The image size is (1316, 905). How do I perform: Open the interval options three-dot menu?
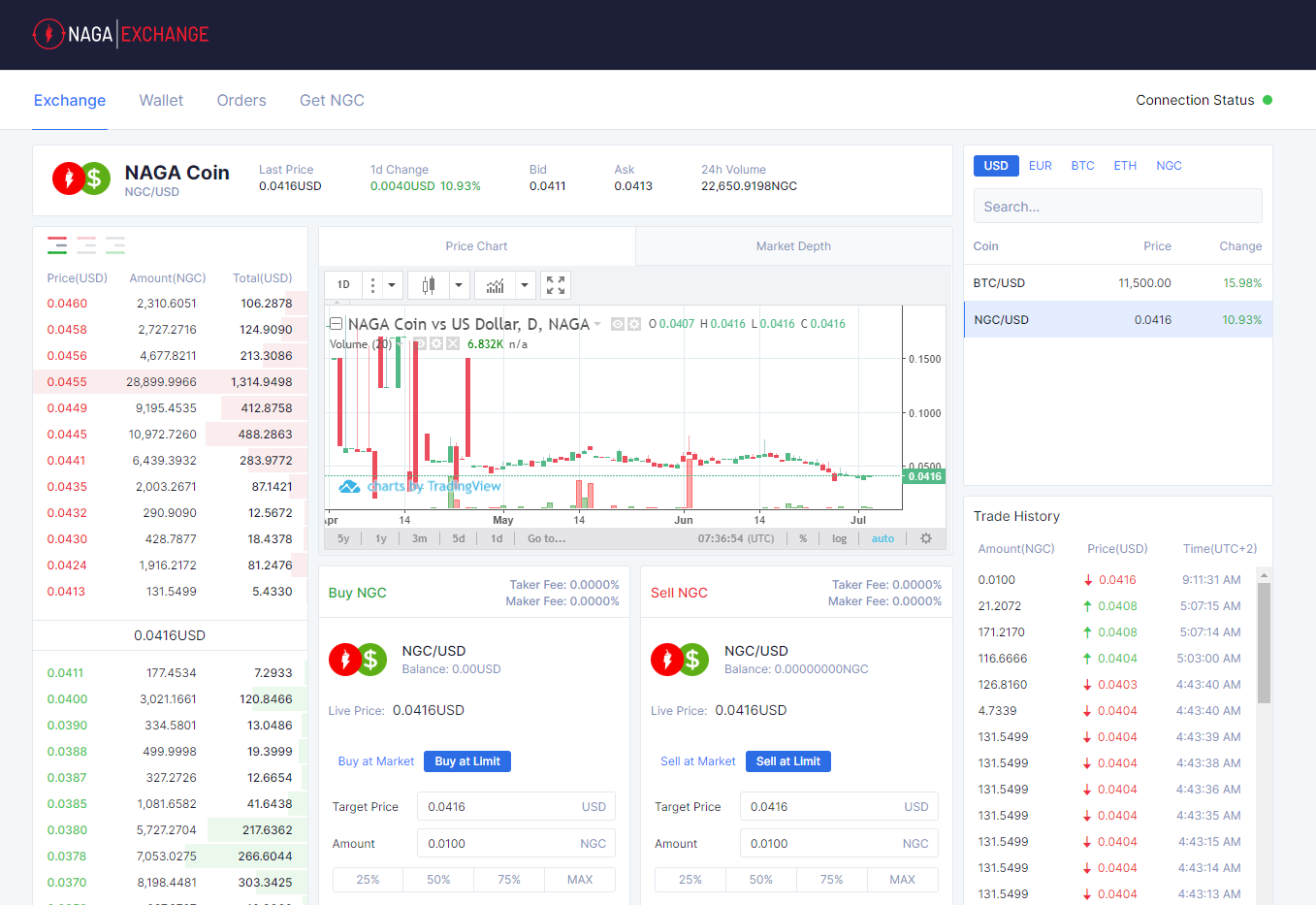pyautogui.click(x=372, y=285)
